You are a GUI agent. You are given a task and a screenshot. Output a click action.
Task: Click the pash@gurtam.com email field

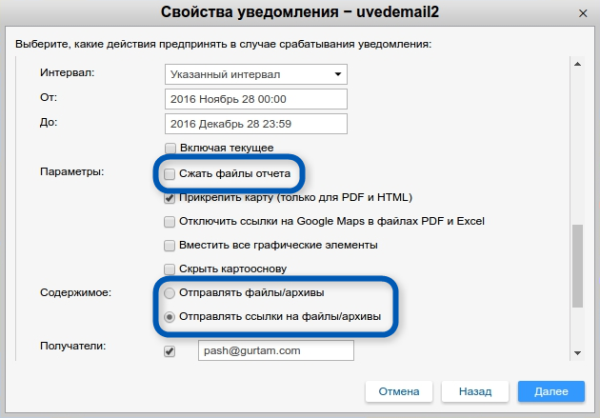[276, 351]
